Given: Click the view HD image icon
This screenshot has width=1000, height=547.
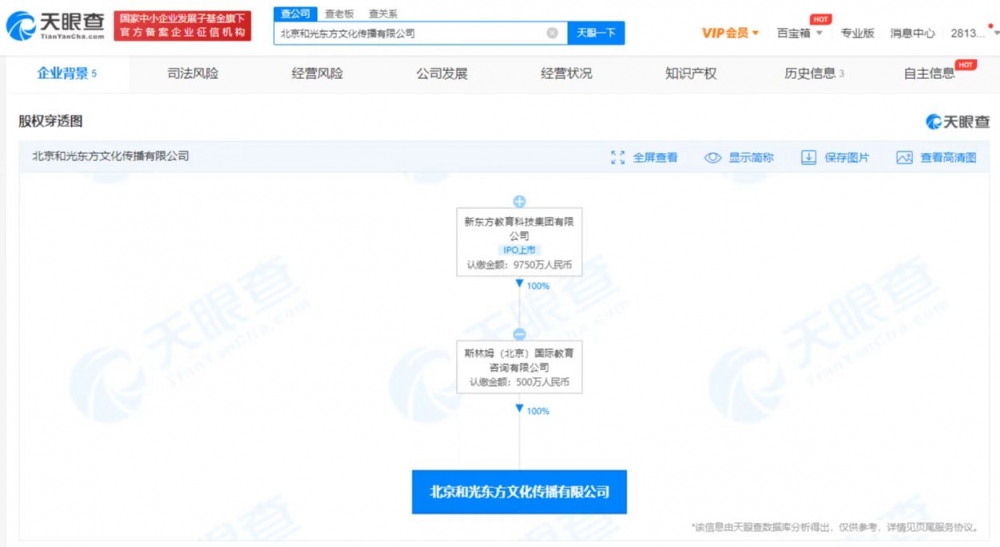Looking at the screenshot, I should point(904,157).
